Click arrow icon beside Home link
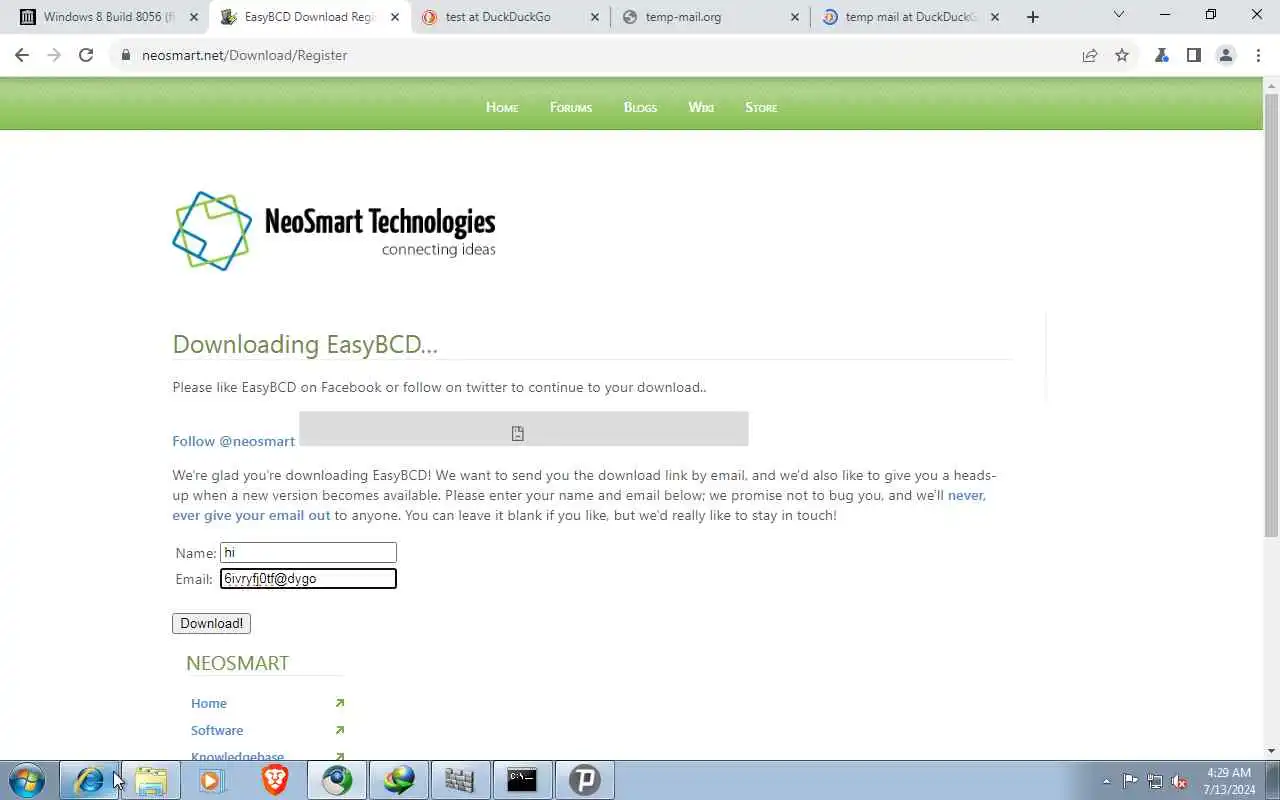The height and width of the screenshot is (800, 1280). [340, 703]
